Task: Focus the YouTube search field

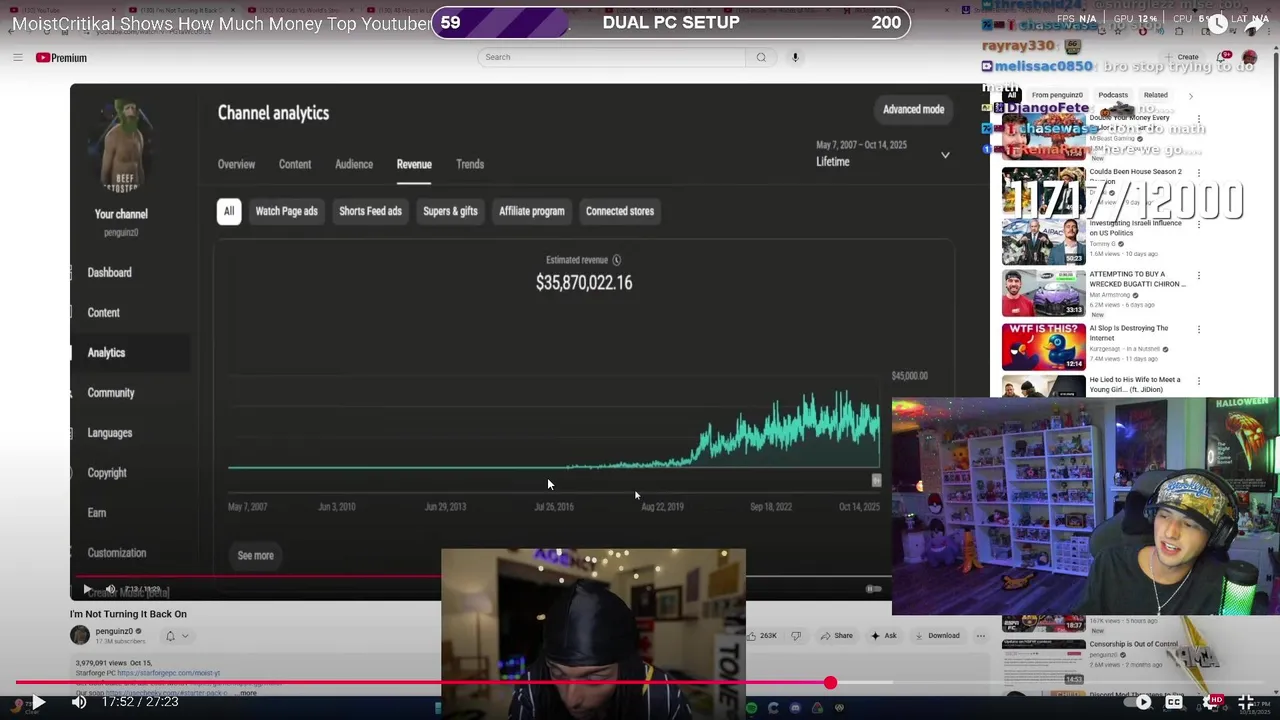Action: click(x=611, y=57)
